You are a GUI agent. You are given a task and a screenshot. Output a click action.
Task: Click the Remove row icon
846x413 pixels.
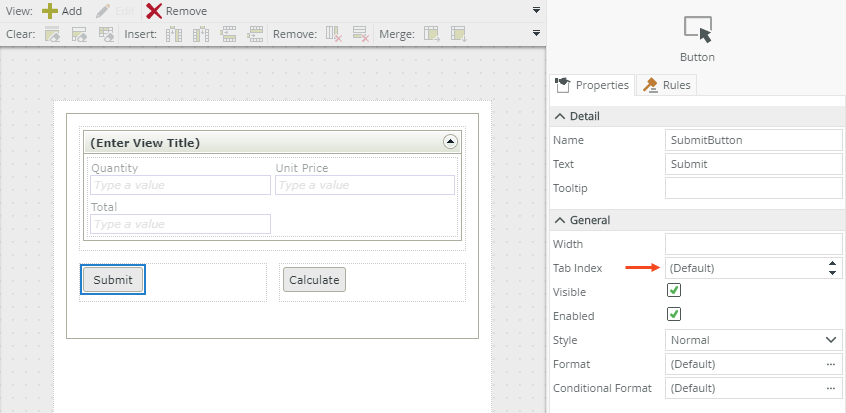pos(361,34)
